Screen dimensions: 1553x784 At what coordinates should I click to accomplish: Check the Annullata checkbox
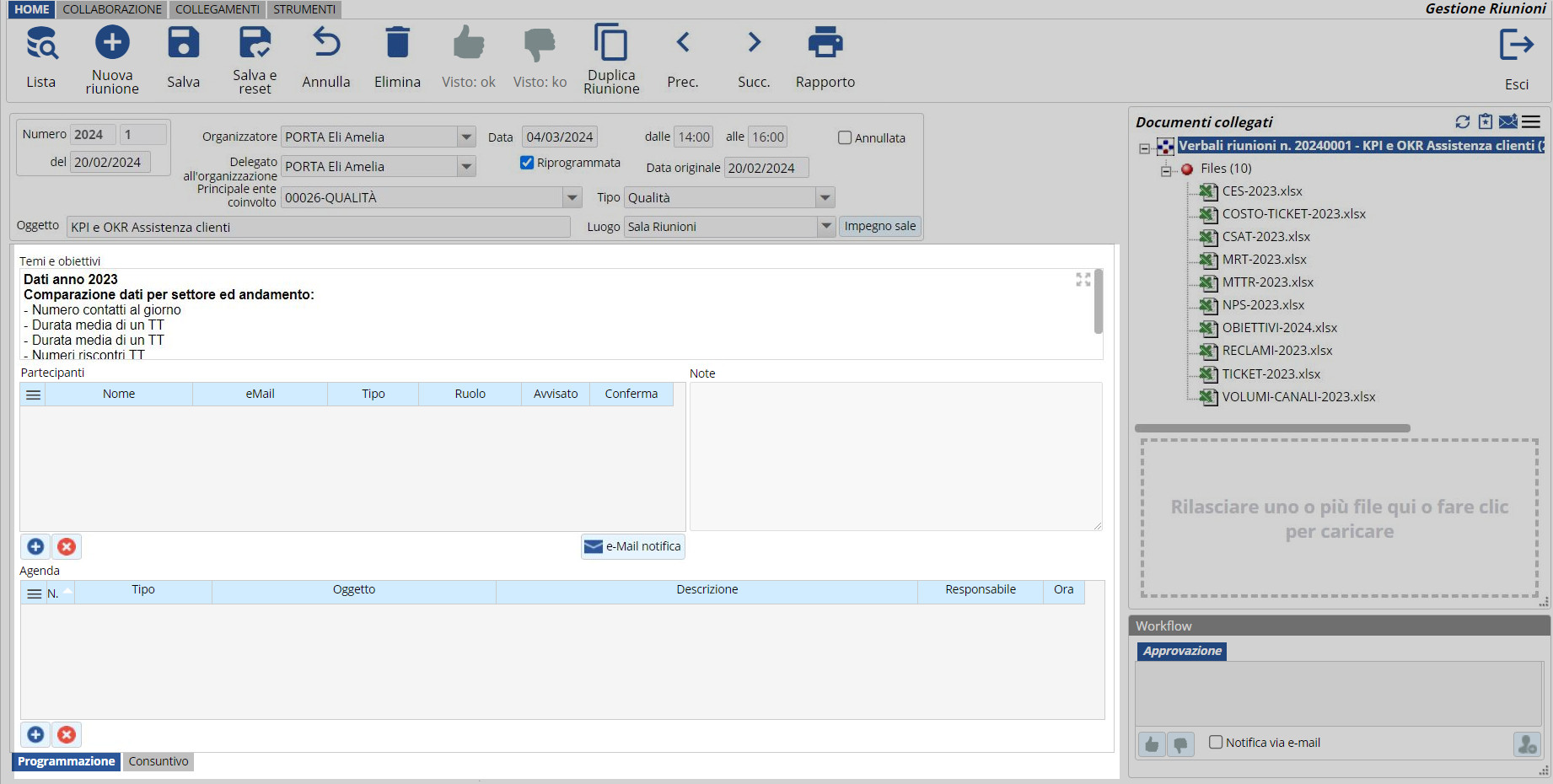coord(845,137)
